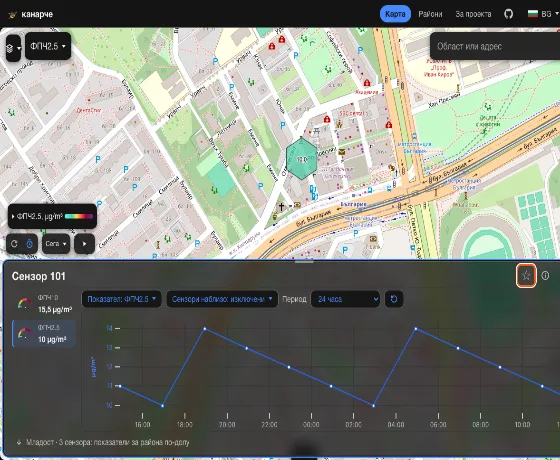
Task: Add Sensor 101 to favorites star
Action: pyautogui.click(x=526, y=275)
